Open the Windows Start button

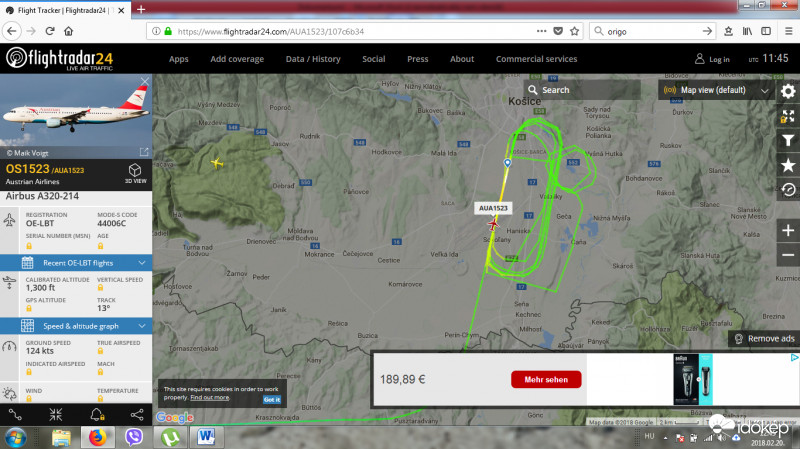pos(16,438)
